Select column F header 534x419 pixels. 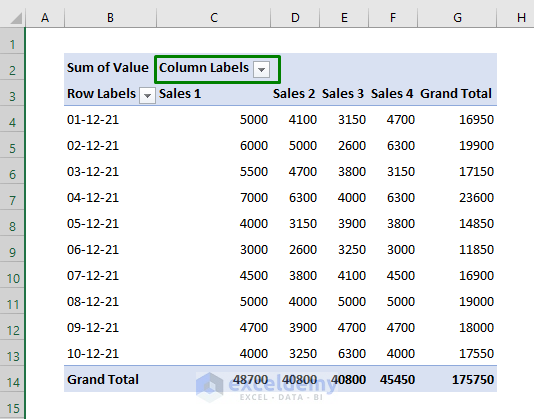coord(393,17)
